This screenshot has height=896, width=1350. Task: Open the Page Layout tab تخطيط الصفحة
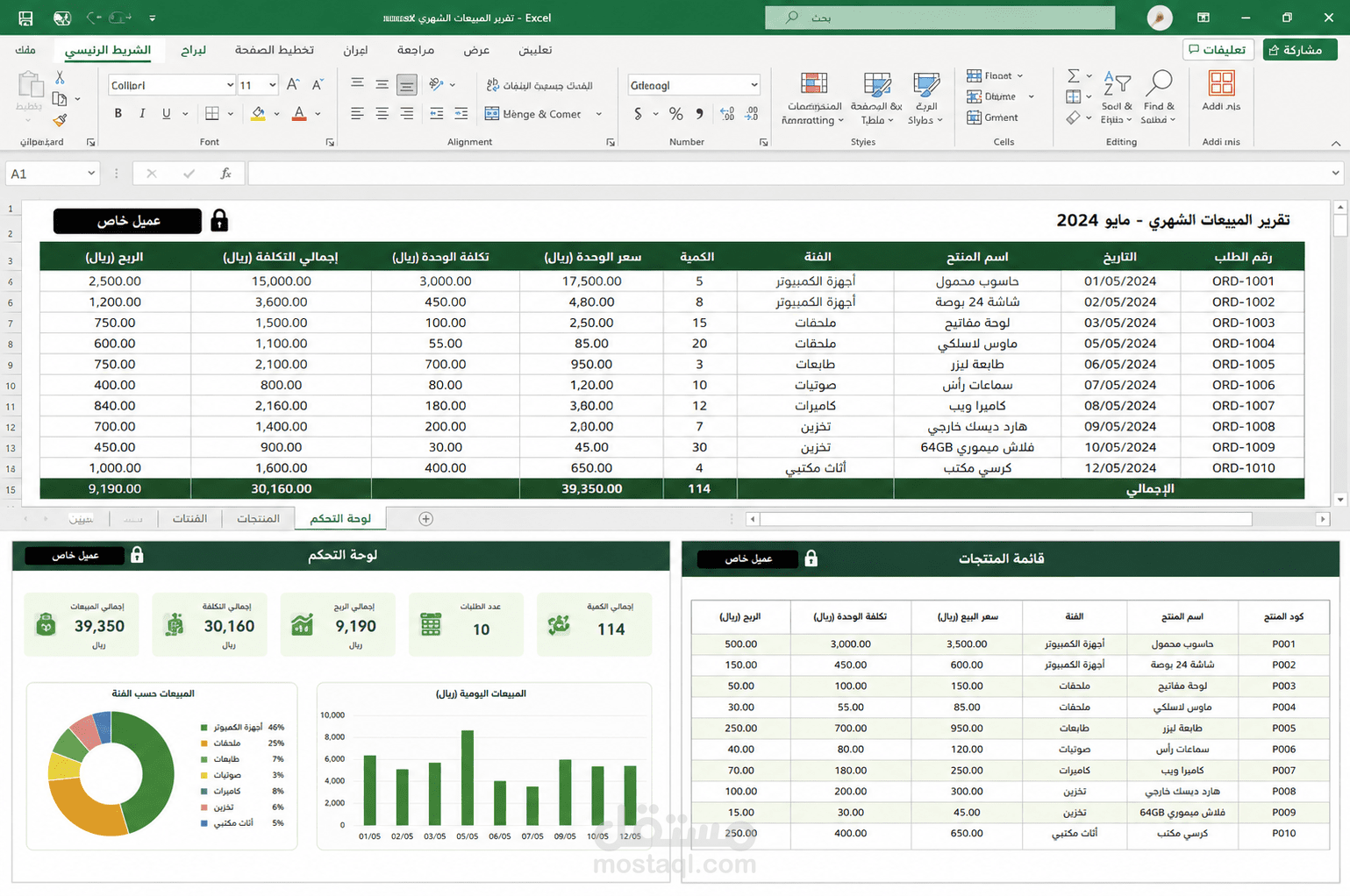(275, 50)
